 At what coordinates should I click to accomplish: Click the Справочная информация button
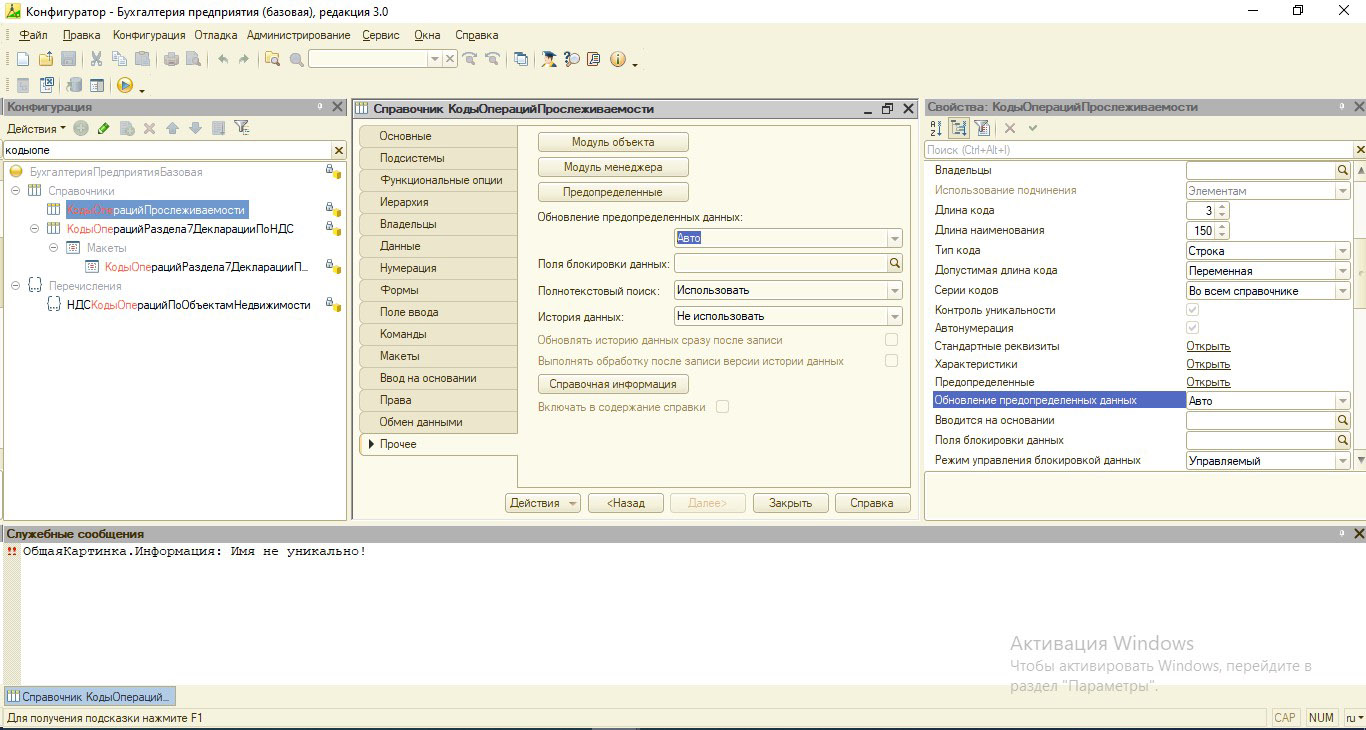click(613, 384)
